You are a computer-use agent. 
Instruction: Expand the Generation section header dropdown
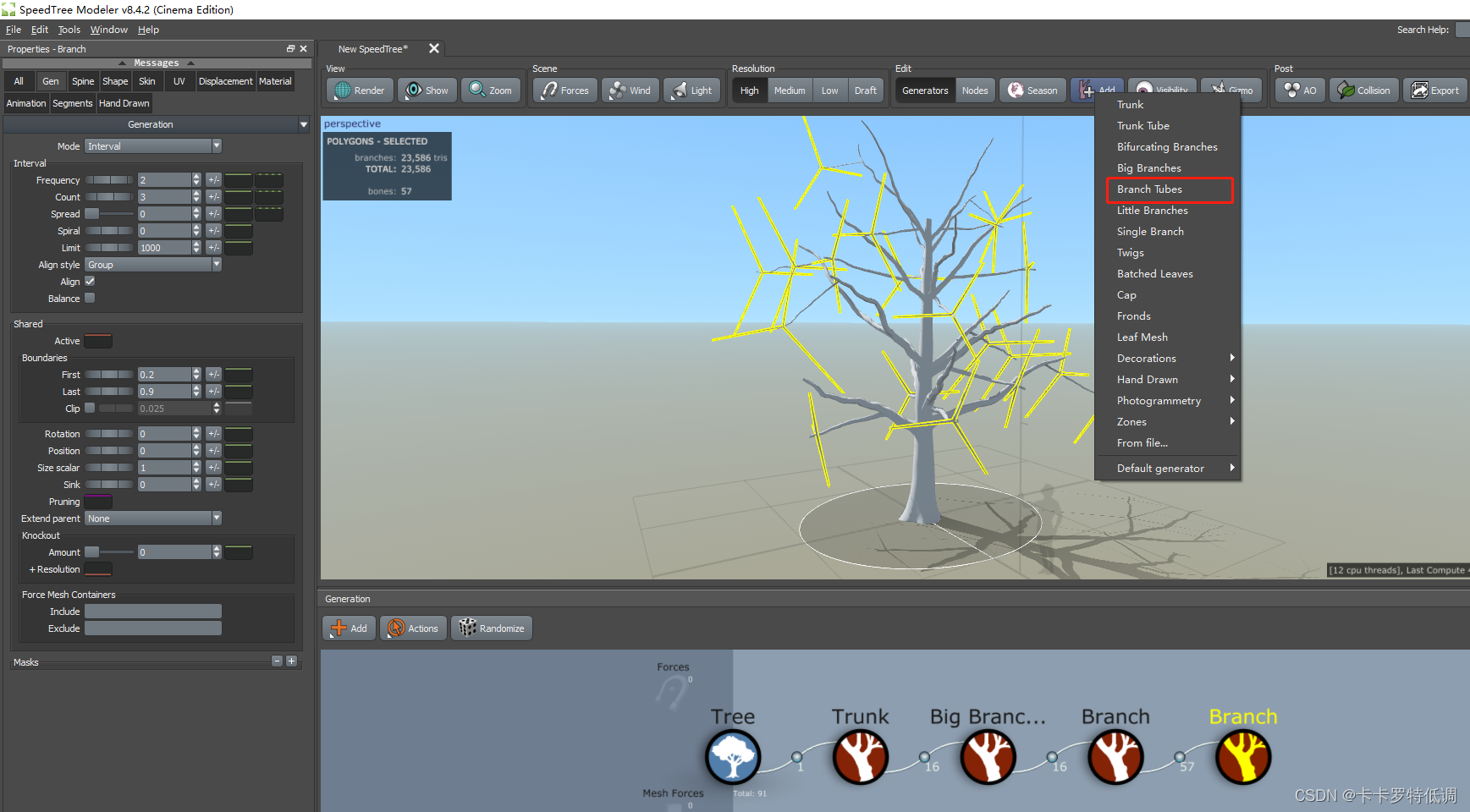(304, 124)
